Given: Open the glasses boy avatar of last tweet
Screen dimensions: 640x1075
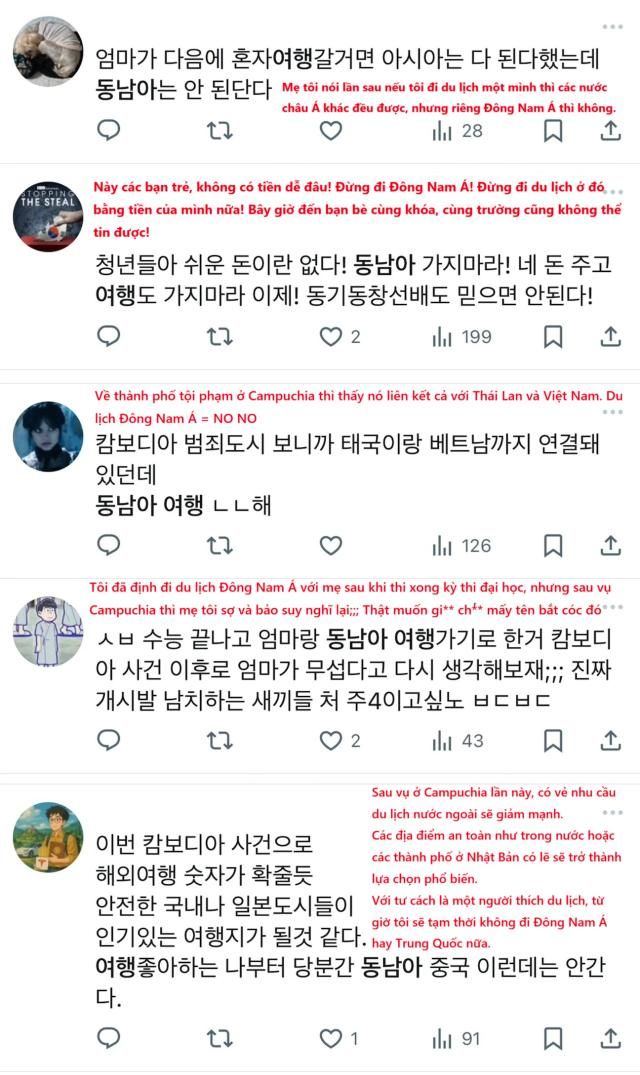Looking at the screenshot, I should pos(48,837).
